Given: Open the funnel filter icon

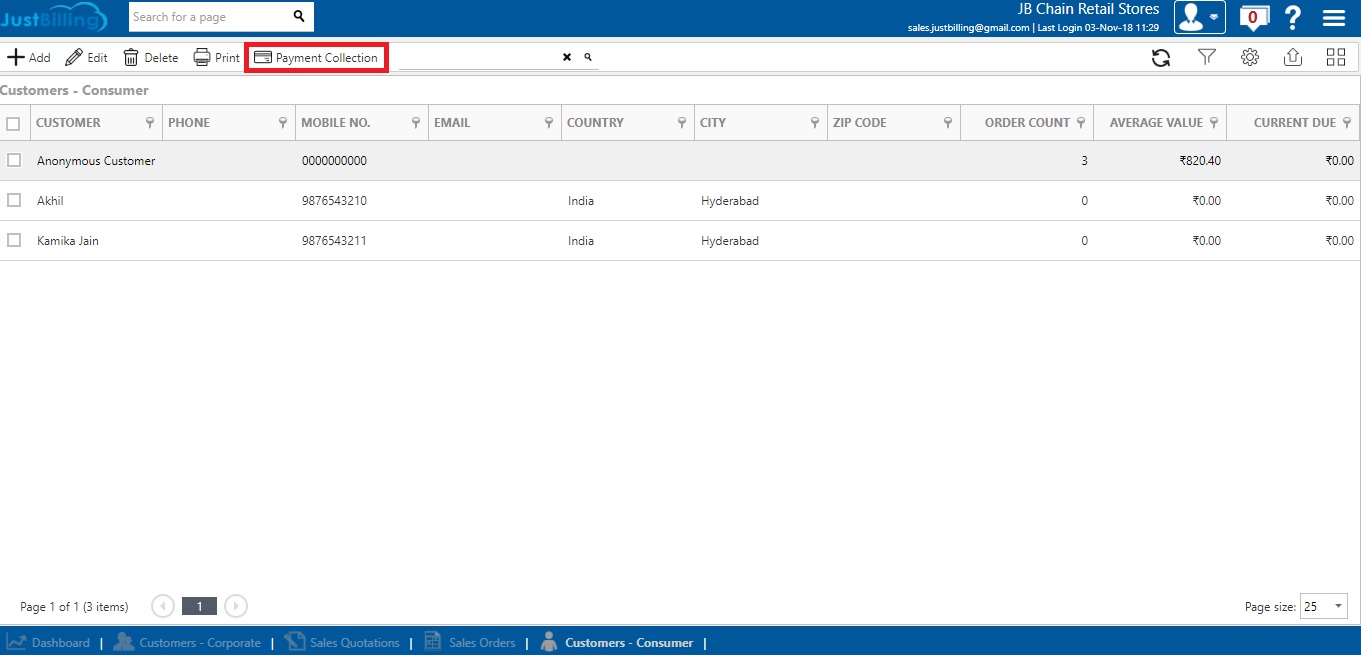Looking at the screenshot, I should pyautogui.click(x=1207, y=58).
